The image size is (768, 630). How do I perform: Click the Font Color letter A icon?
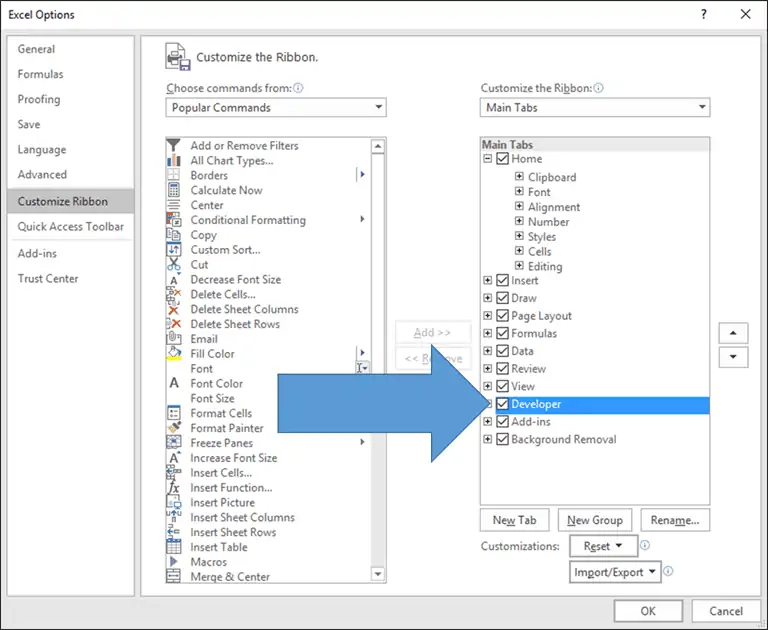point(173,383)
